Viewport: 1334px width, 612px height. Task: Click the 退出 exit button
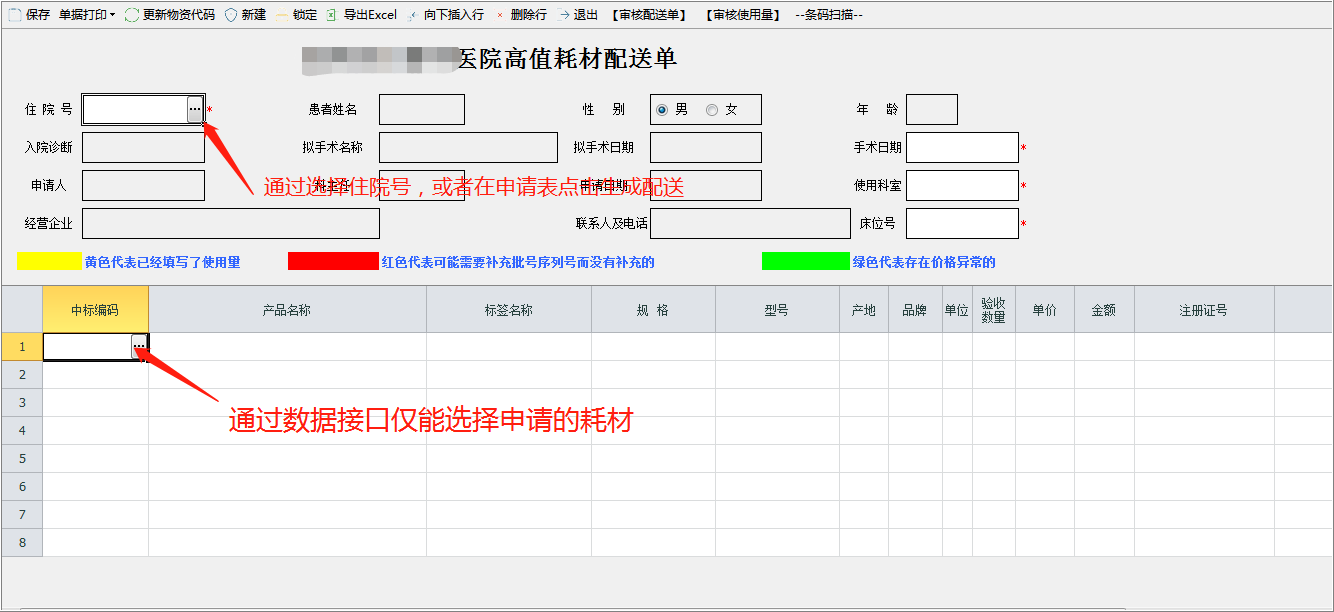click(577, 15)
